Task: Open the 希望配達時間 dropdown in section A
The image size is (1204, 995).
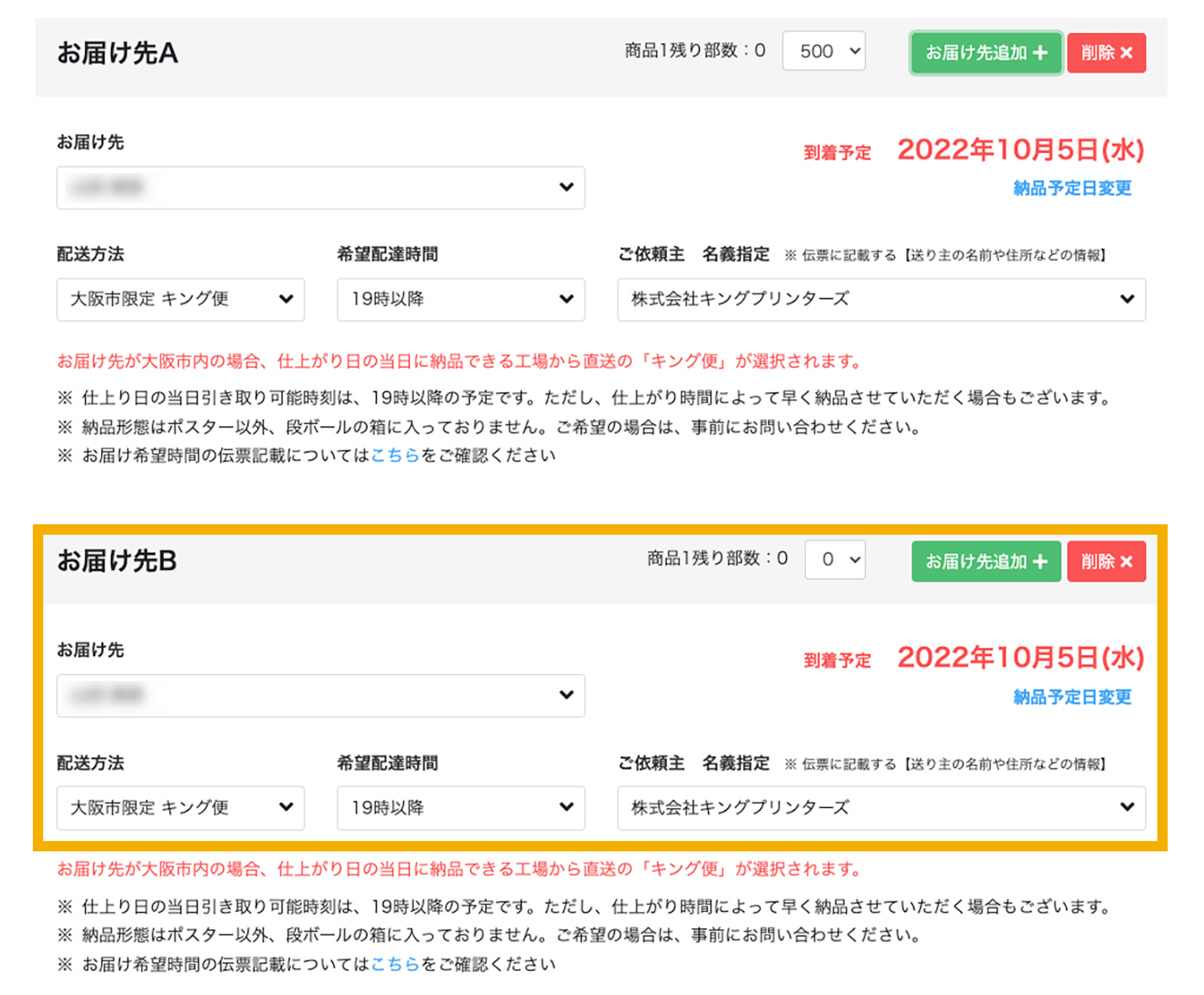Action: tap(460, 299)
